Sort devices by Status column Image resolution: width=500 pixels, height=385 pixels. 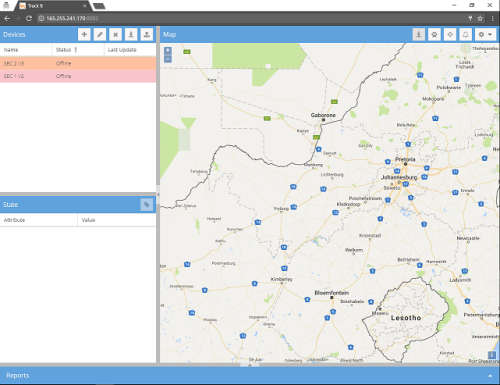(78, 50)
